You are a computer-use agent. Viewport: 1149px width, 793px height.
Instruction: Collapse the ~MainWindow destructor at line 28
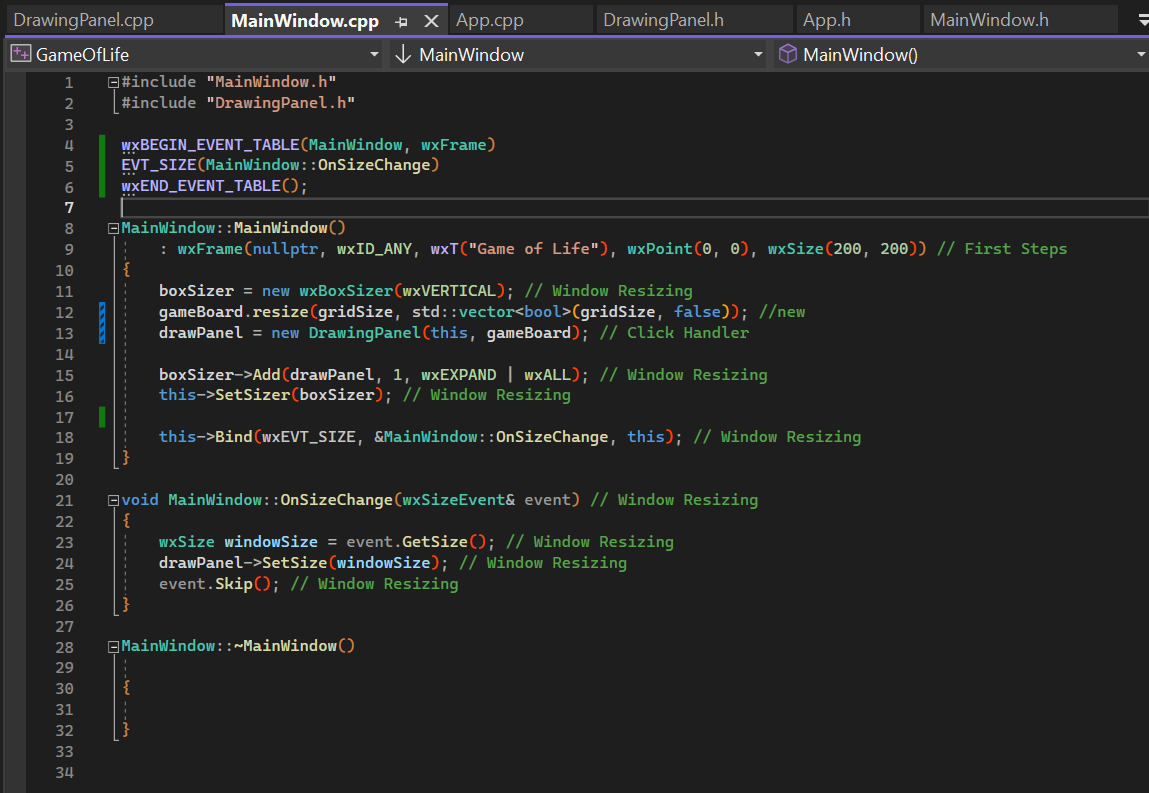[112, 645]
